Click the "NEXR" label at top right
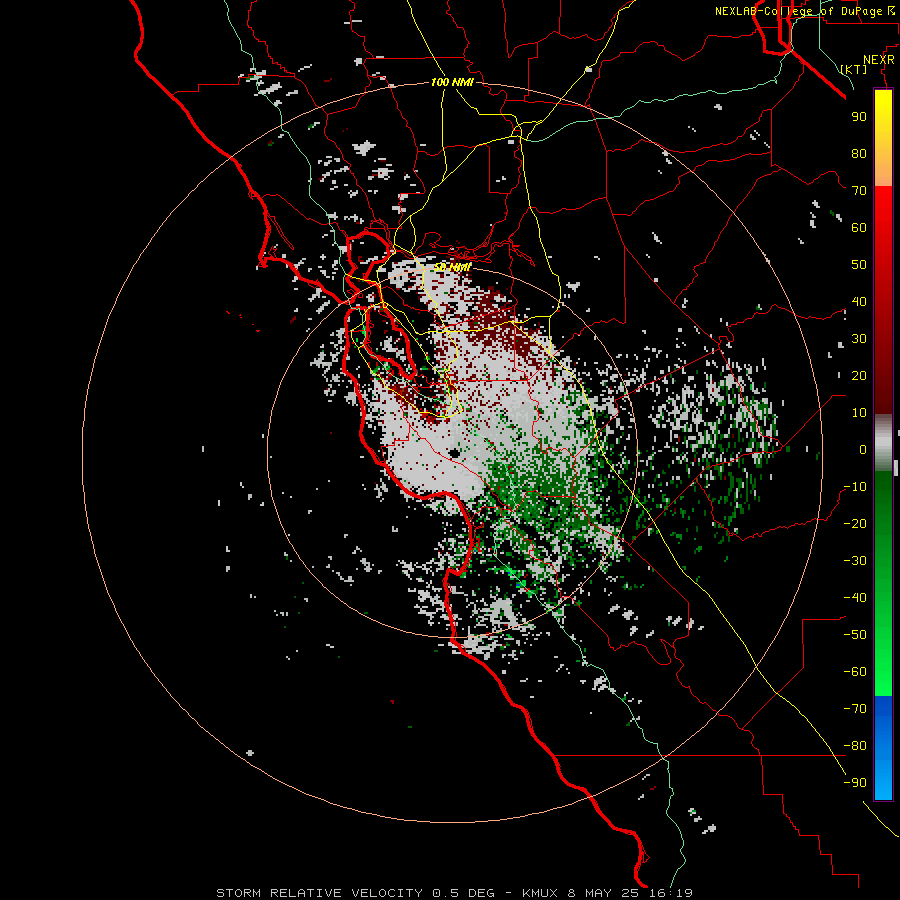The width and height of the screenshot is (900, 900). 879,60
